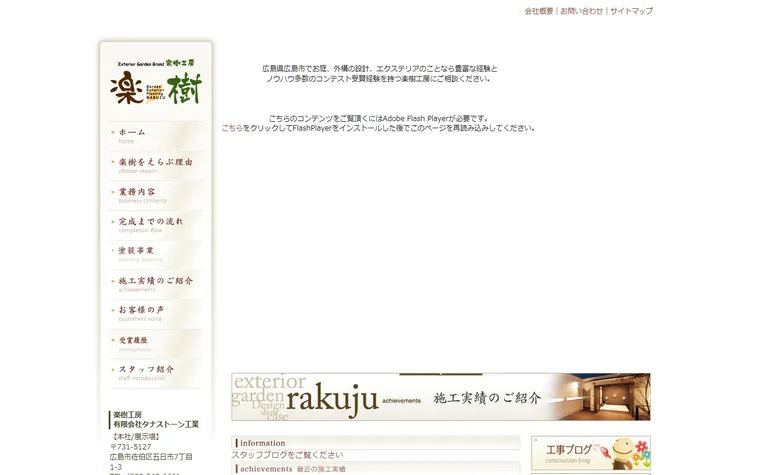760x475 pixels.
Task: Click the 会社概要 top link
Action: [x=538, y=11]
